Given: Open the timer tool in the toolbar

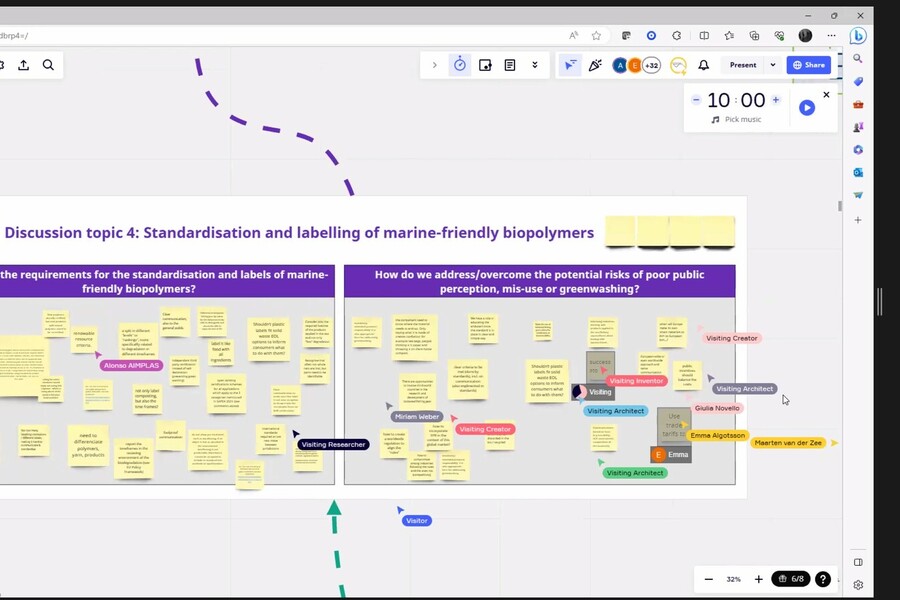Looking at the screenshot, I should [460, 65].
